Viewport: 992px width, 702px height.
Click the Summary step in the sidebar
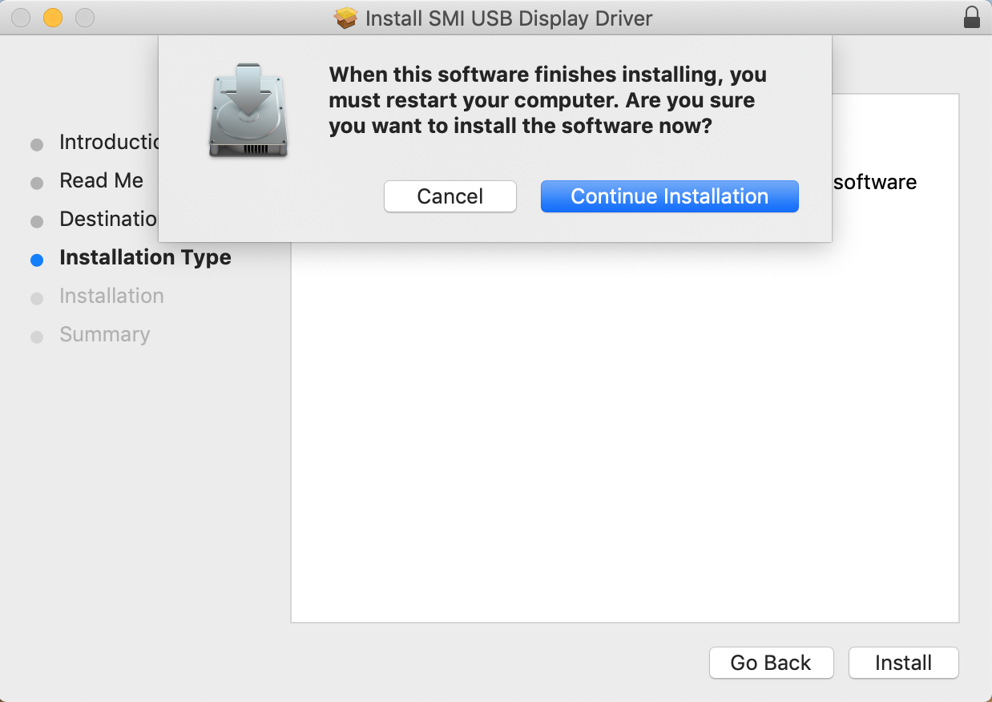pos(104,334)
